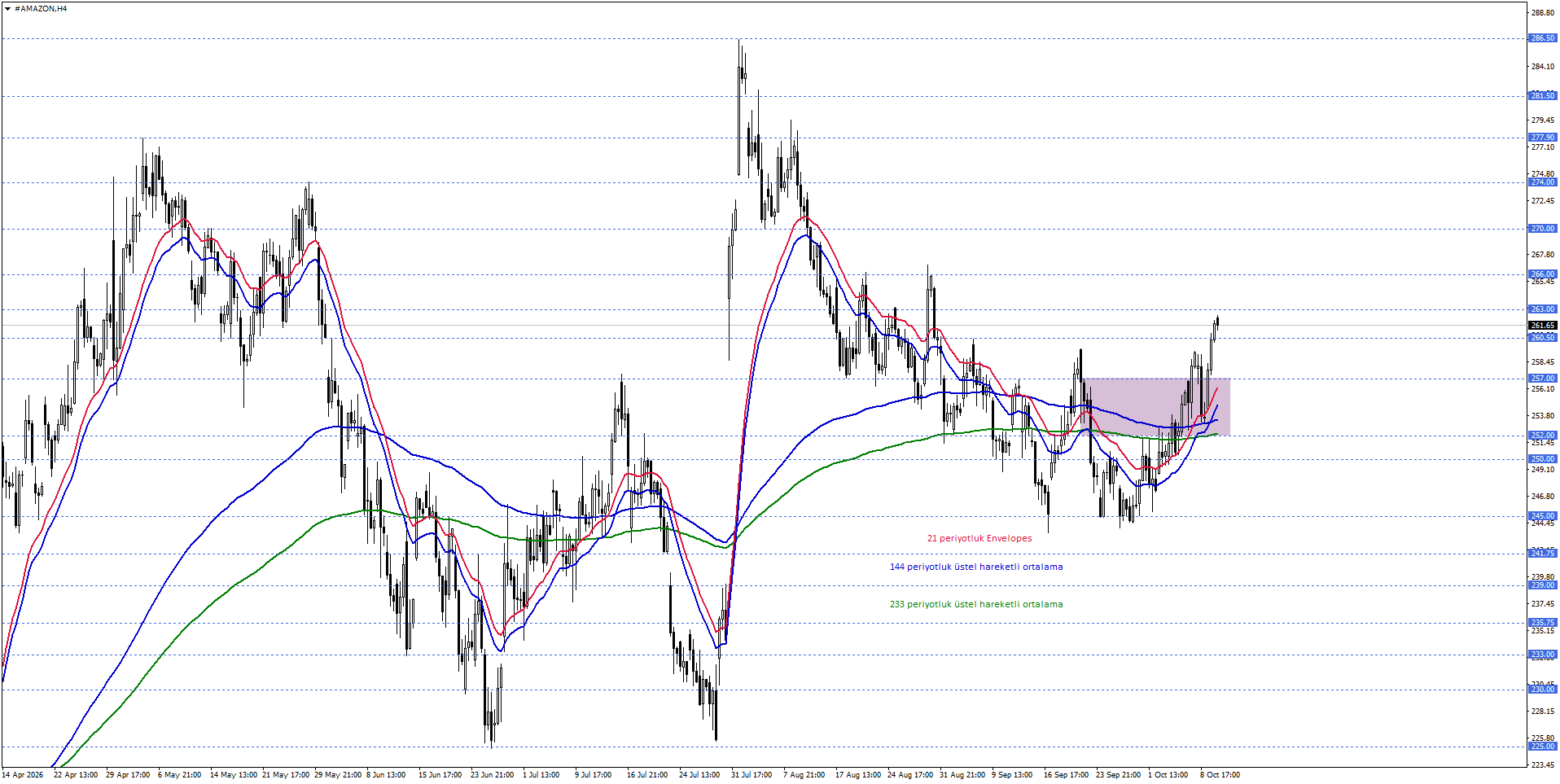
Task: Click the 260.50 horizontal level label
Action: (x=1543, y=338)
